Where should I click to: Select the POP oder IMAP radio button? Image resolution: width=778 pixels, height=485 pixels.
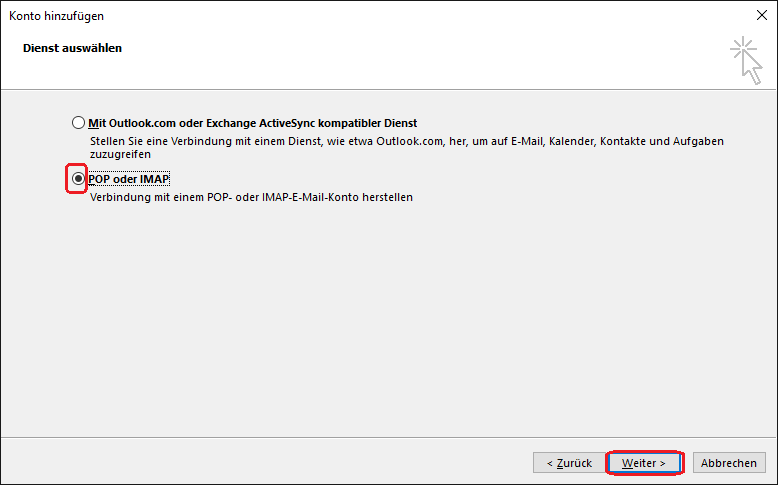pyautogui.click(x=78, y=179)
